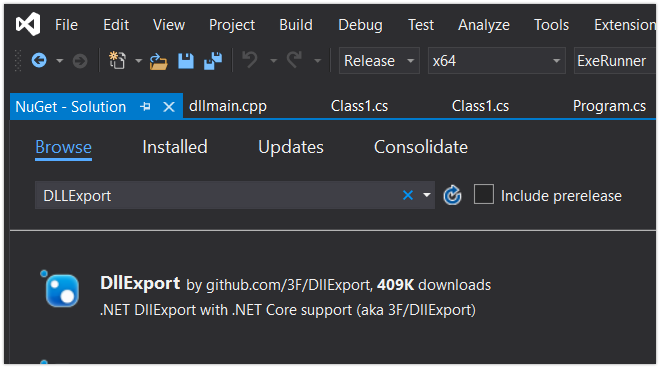
Task: Select the Browse tab in NuGet
Action: [x=64, y=147]
